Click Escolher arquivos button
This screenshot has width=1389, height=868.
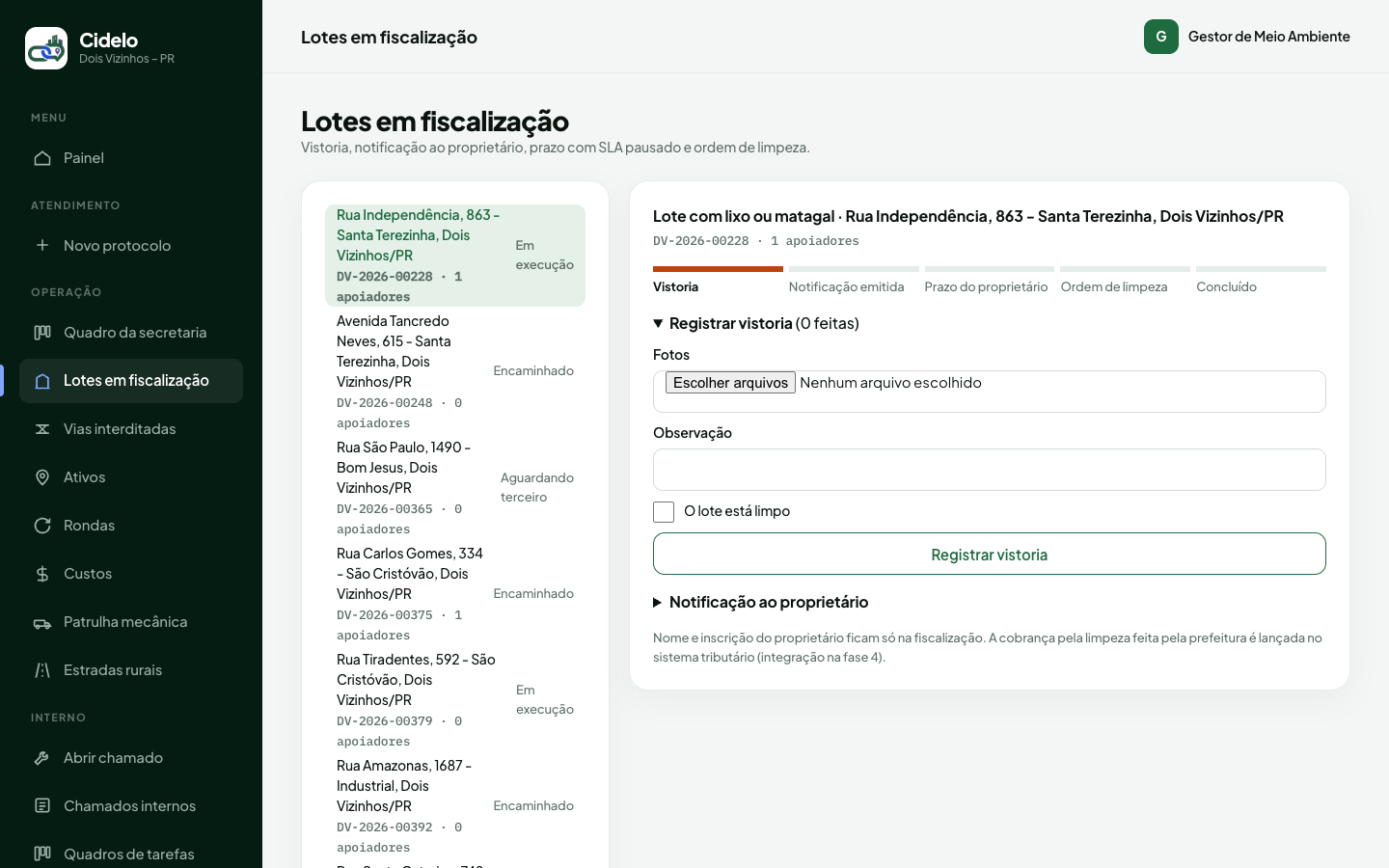click(730, 383)
